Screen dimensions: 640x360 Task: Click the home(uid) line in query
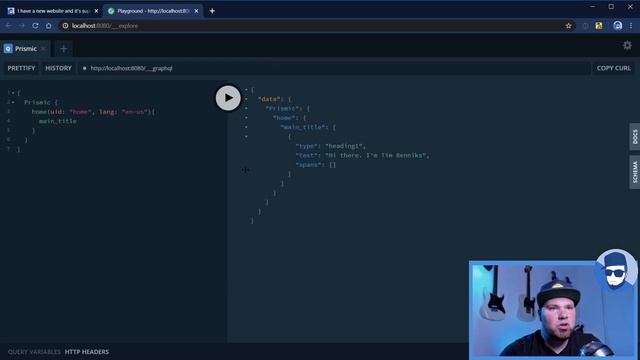click(x=93, y=112)
